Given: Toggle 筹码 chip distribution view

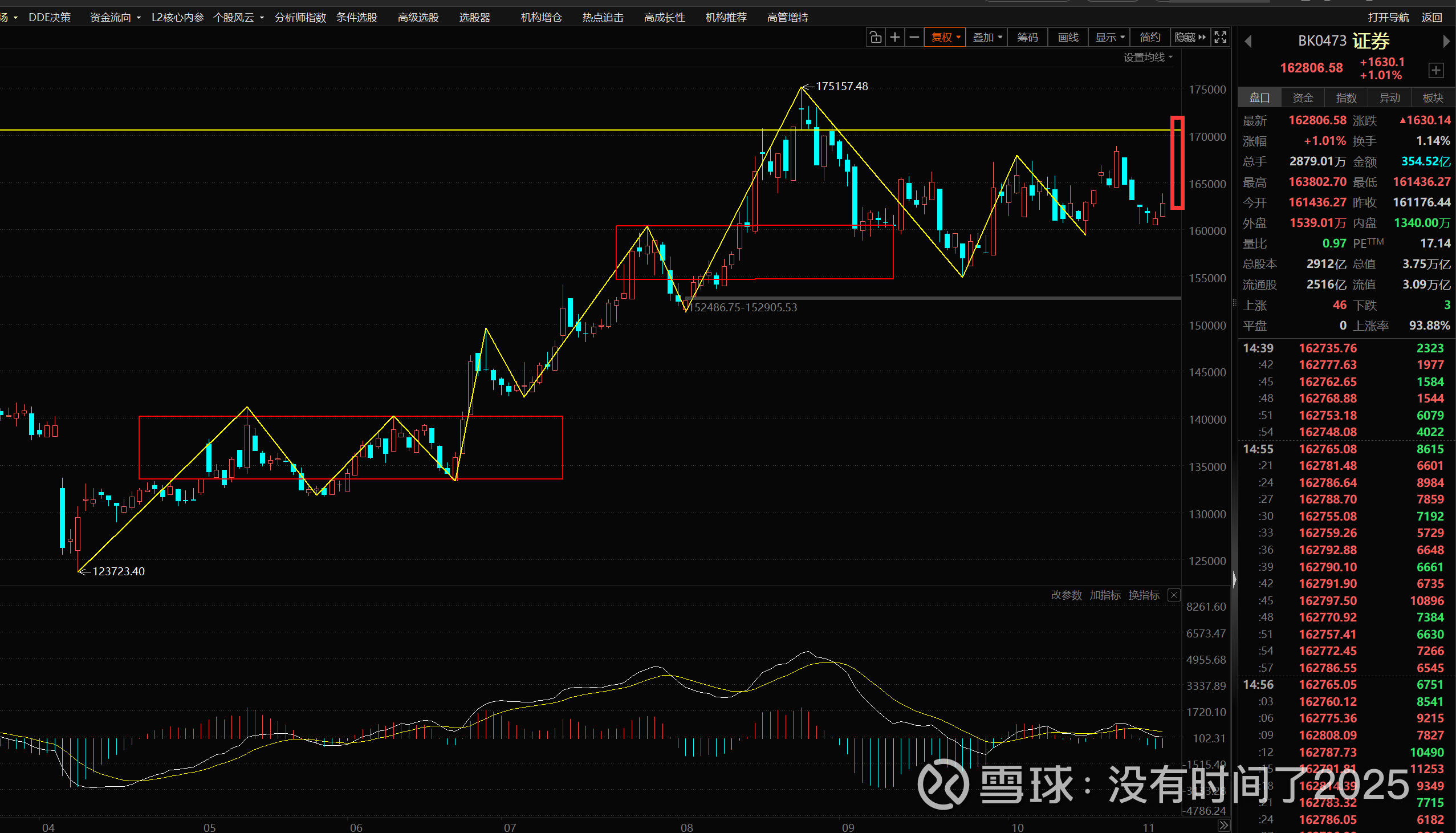Looking at the screenshot, I should [1027, 38].
